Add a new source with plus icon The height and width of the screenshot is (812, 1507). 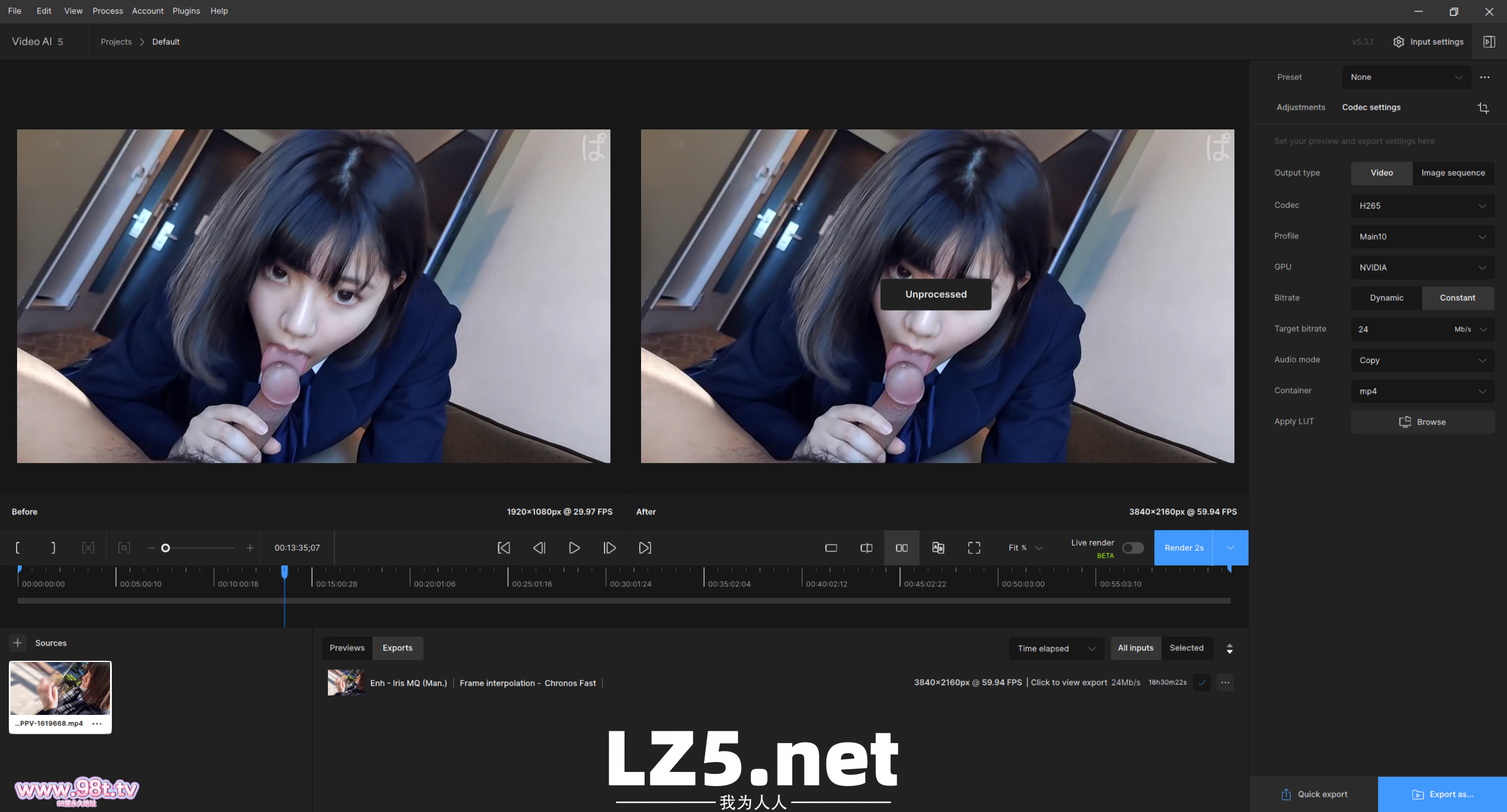[18, 643]
